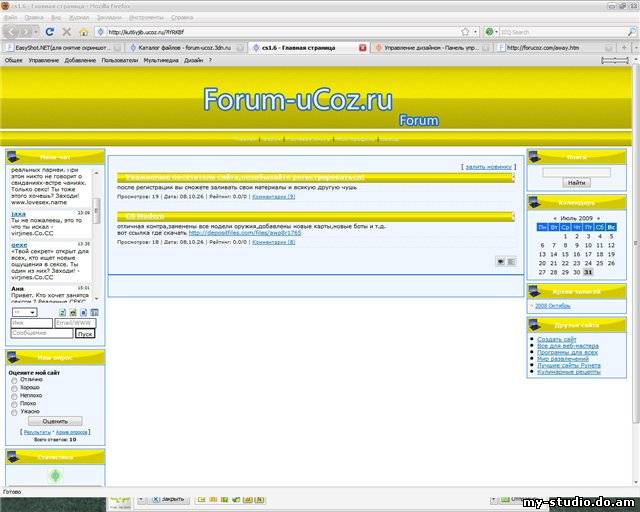The image size is (640, 512).
Task: Open the 'Инструменты' menu
Action: click(146, 18)
